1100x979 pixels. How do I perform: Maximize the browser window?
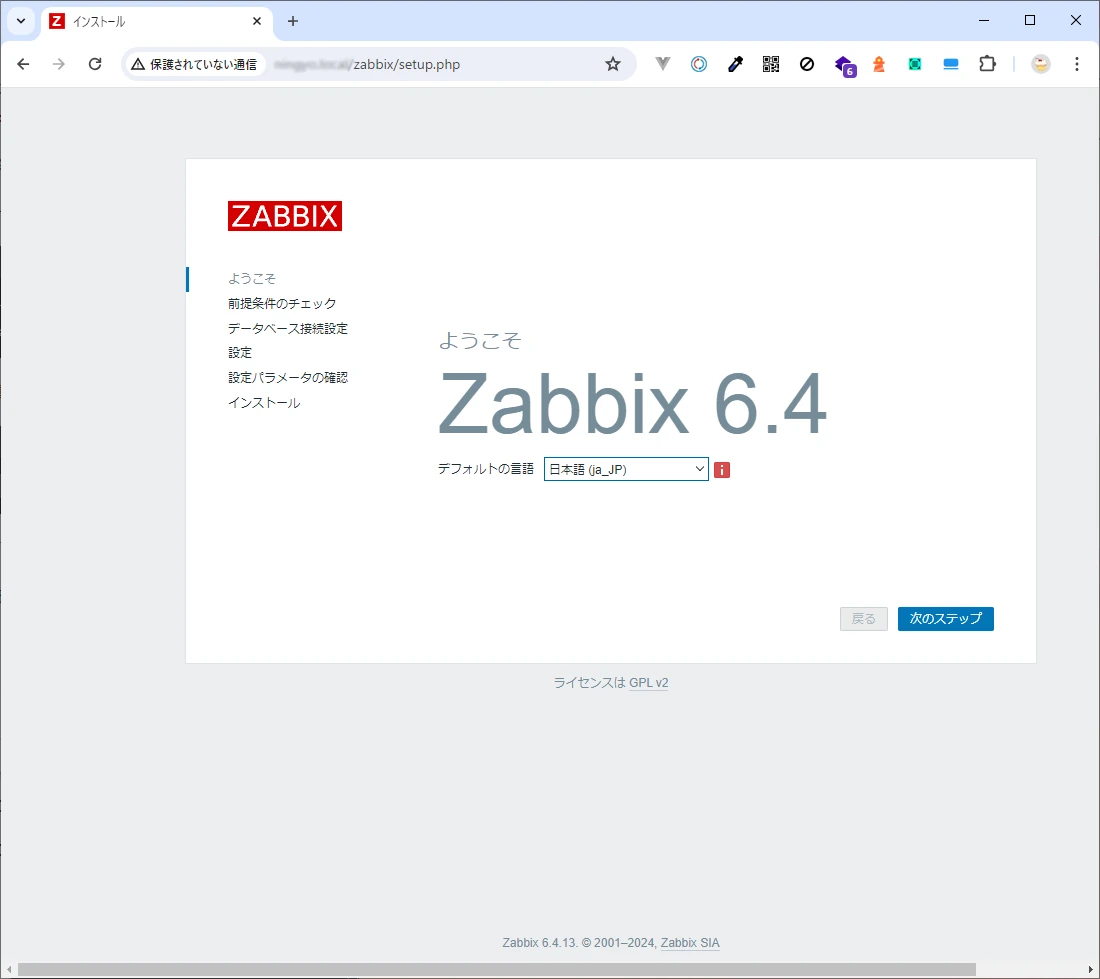(1030, 20)
